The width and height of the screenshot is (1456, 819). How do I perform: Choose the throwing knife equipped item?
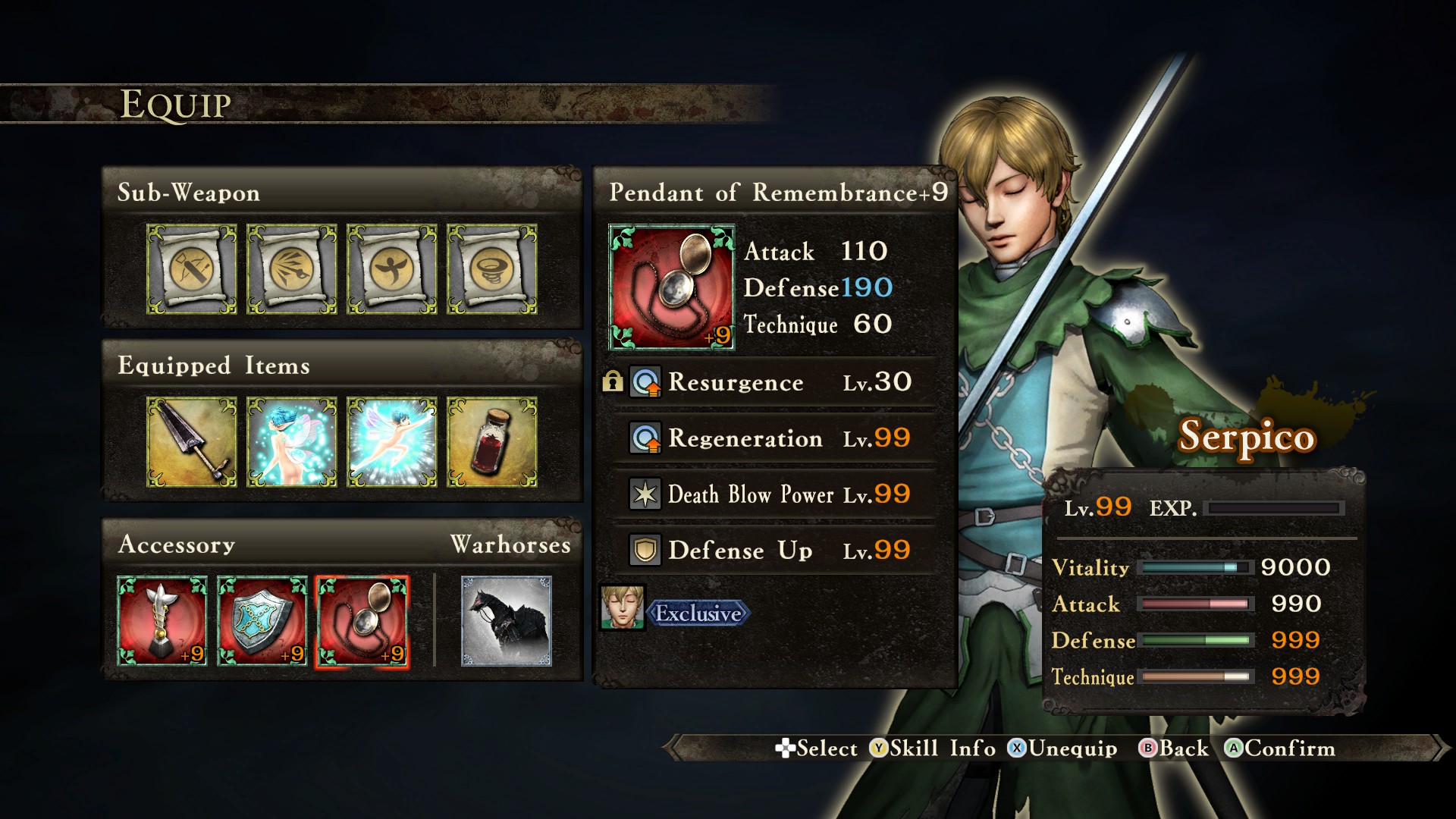click(191, 442)
